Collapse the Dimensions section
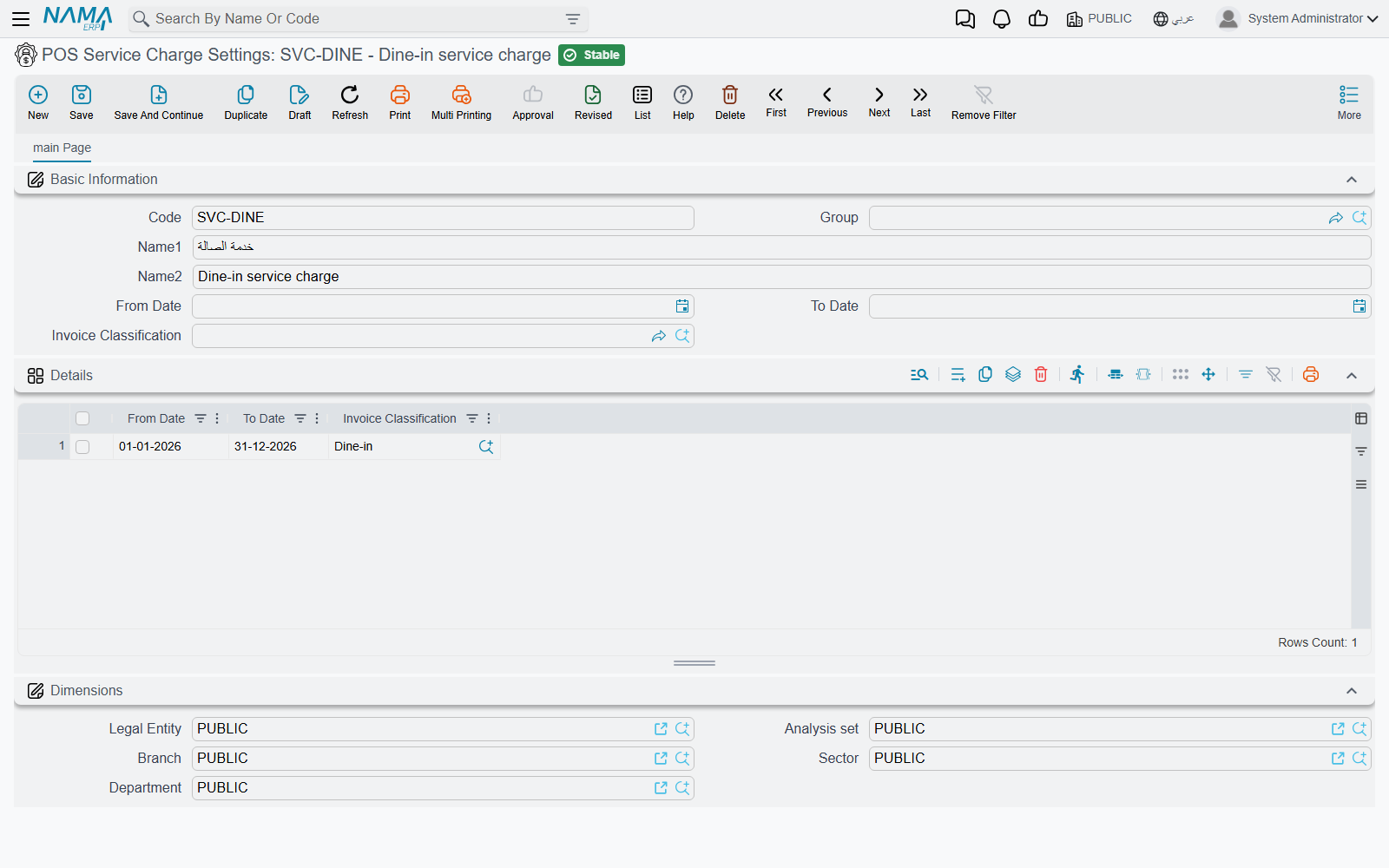 pos(1352,691)
